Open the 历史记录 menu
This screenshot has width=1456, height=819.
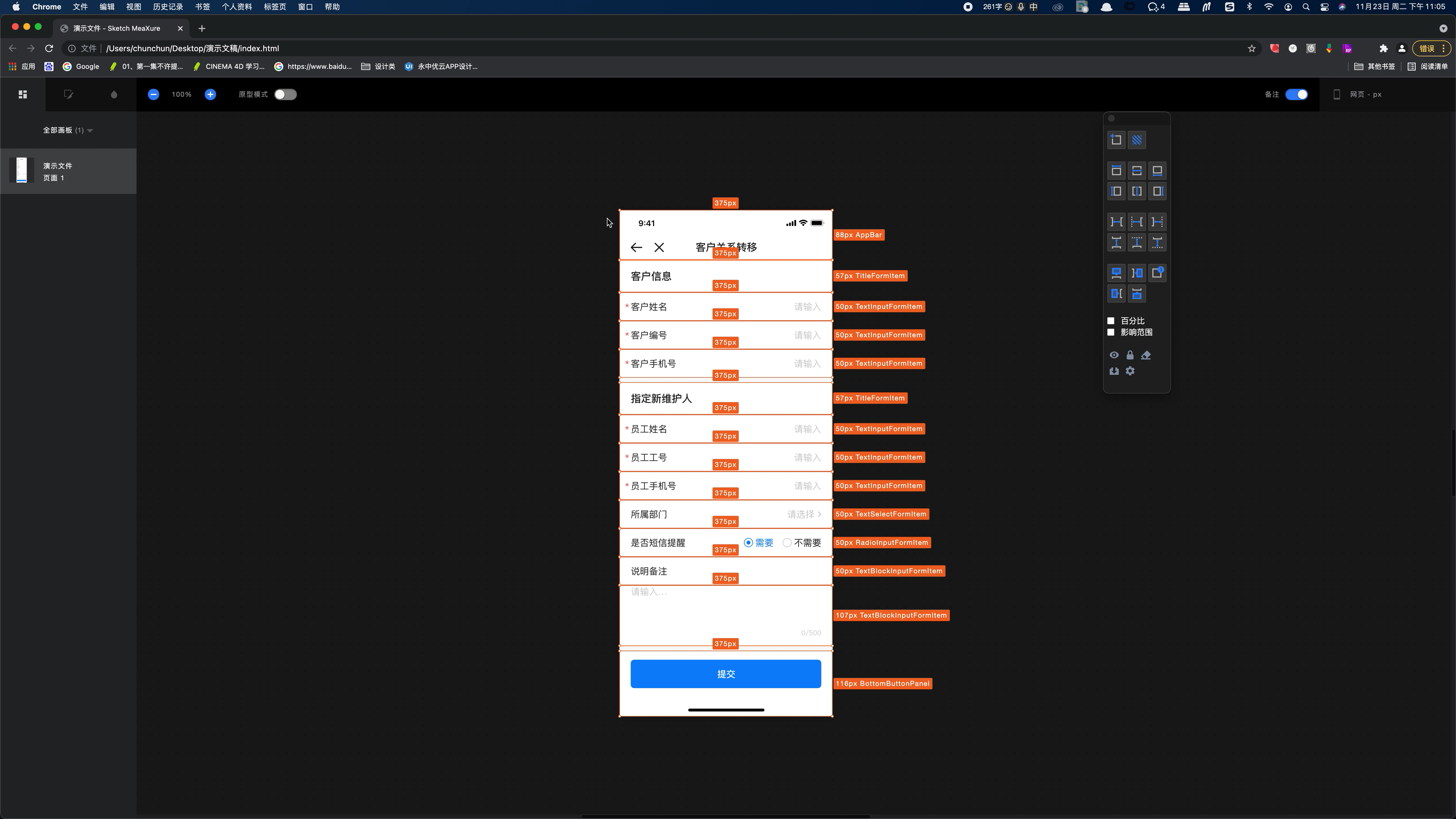click(168, 7)
